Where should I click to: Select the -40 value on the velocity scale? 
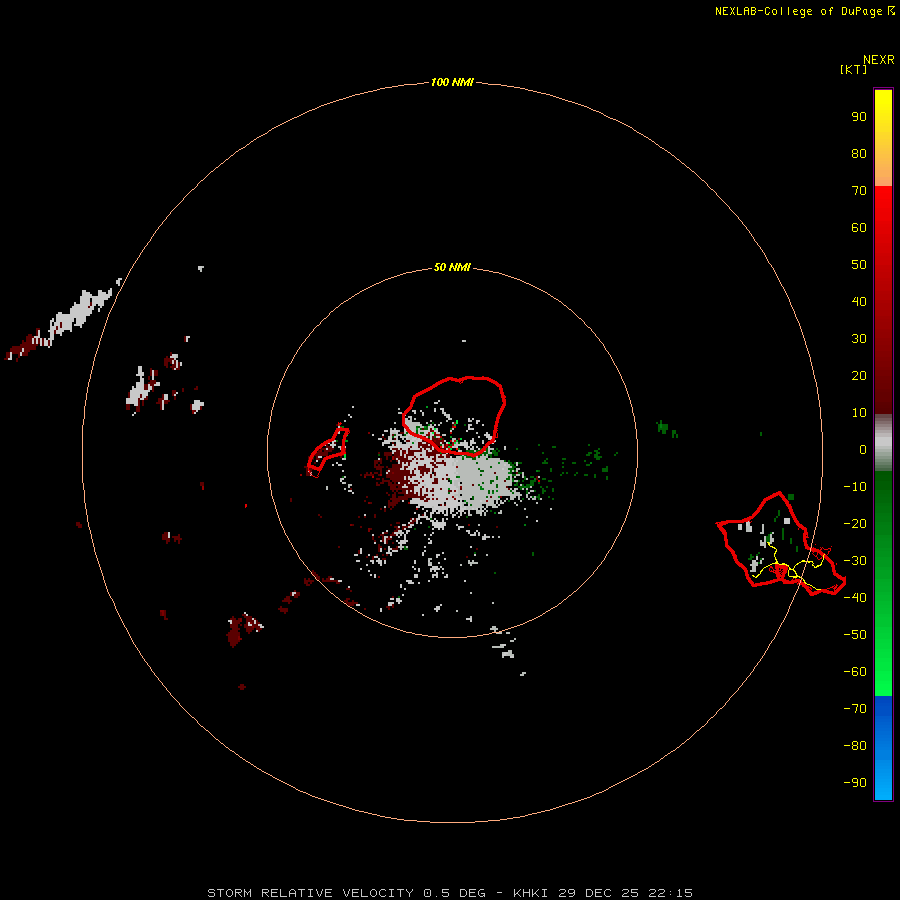(855, 598)
